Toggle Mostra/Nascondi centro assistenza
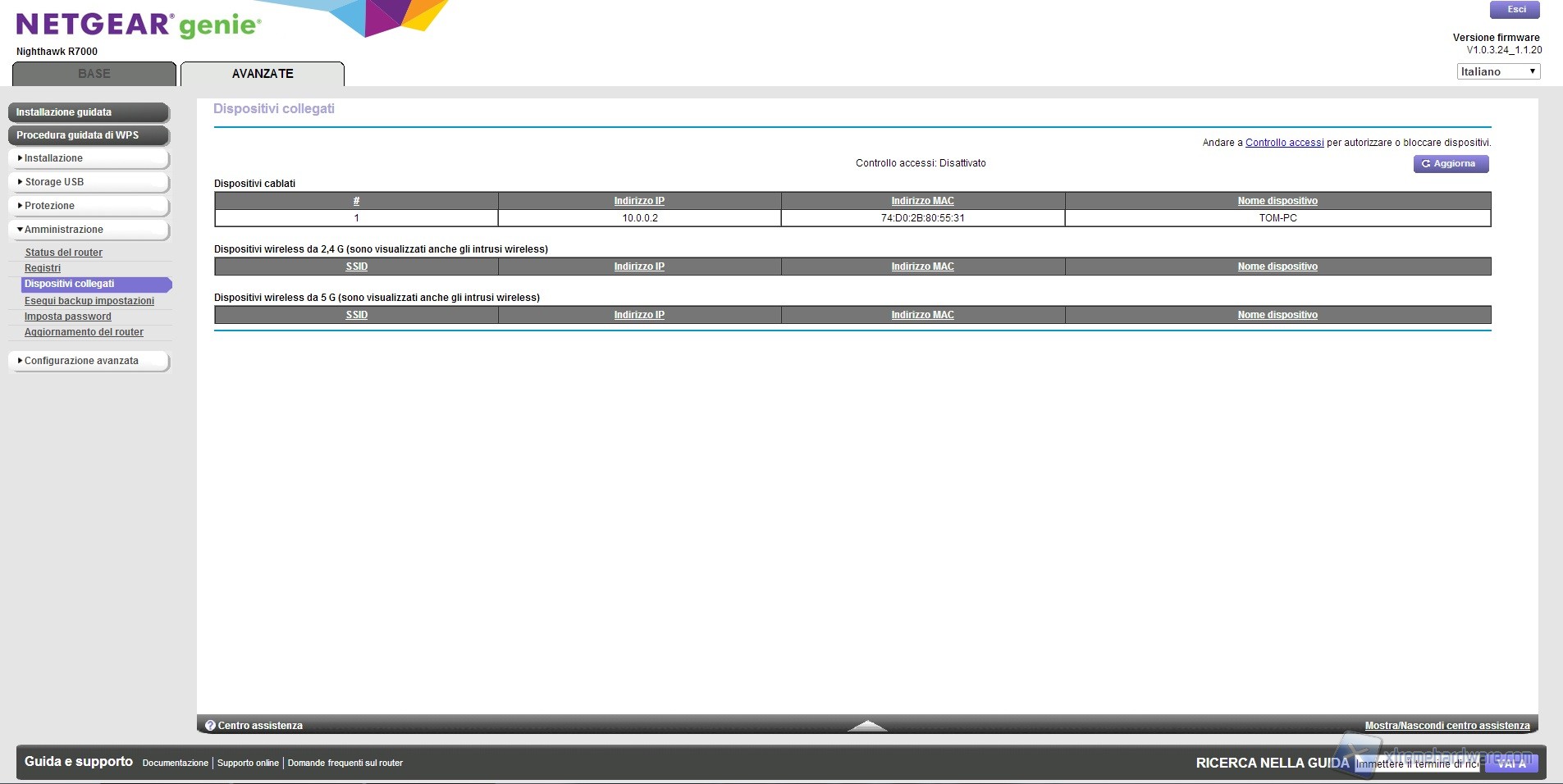Viewport: 1563px width, 784px height. coord(1446,726)
